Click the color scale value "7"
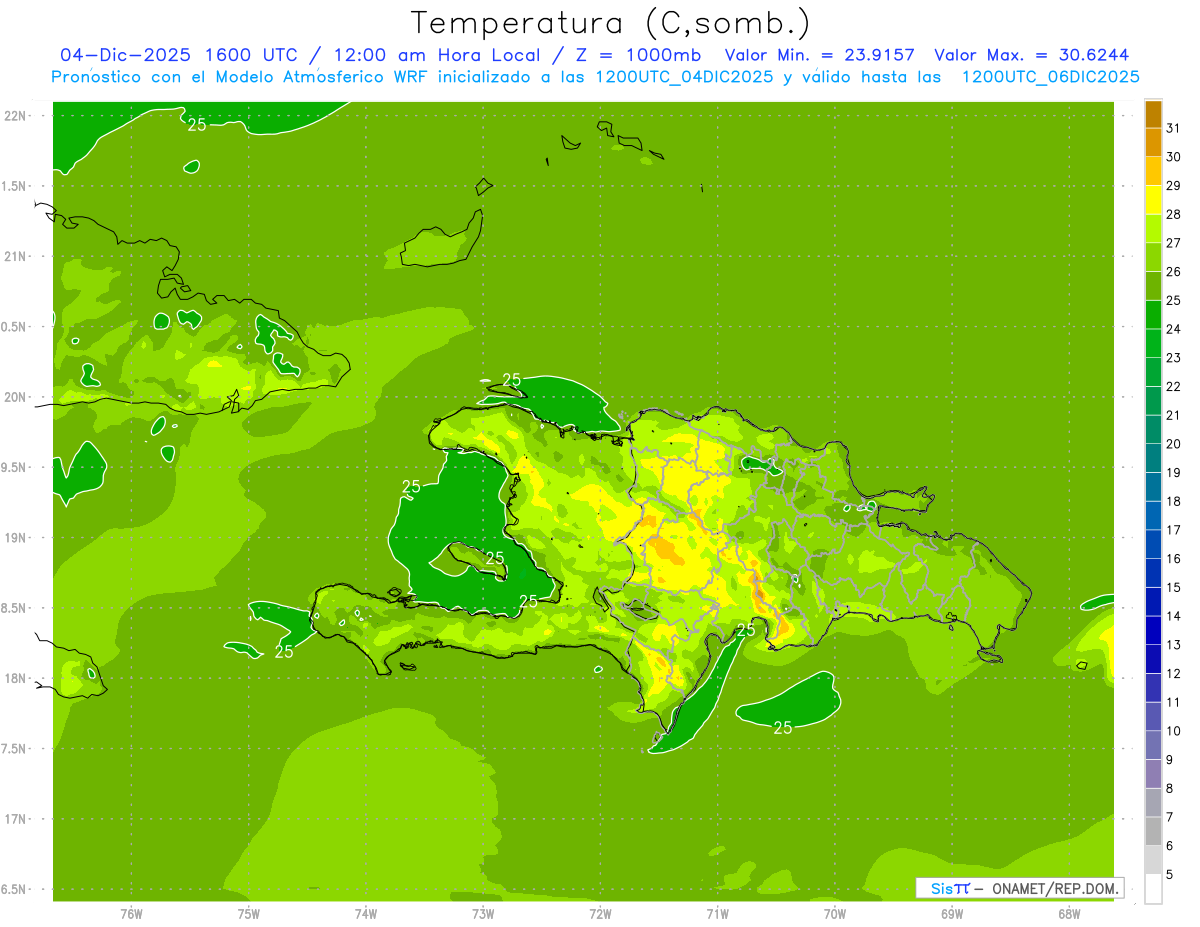This screenshot has width=1200, height=927. [1170, 817]
